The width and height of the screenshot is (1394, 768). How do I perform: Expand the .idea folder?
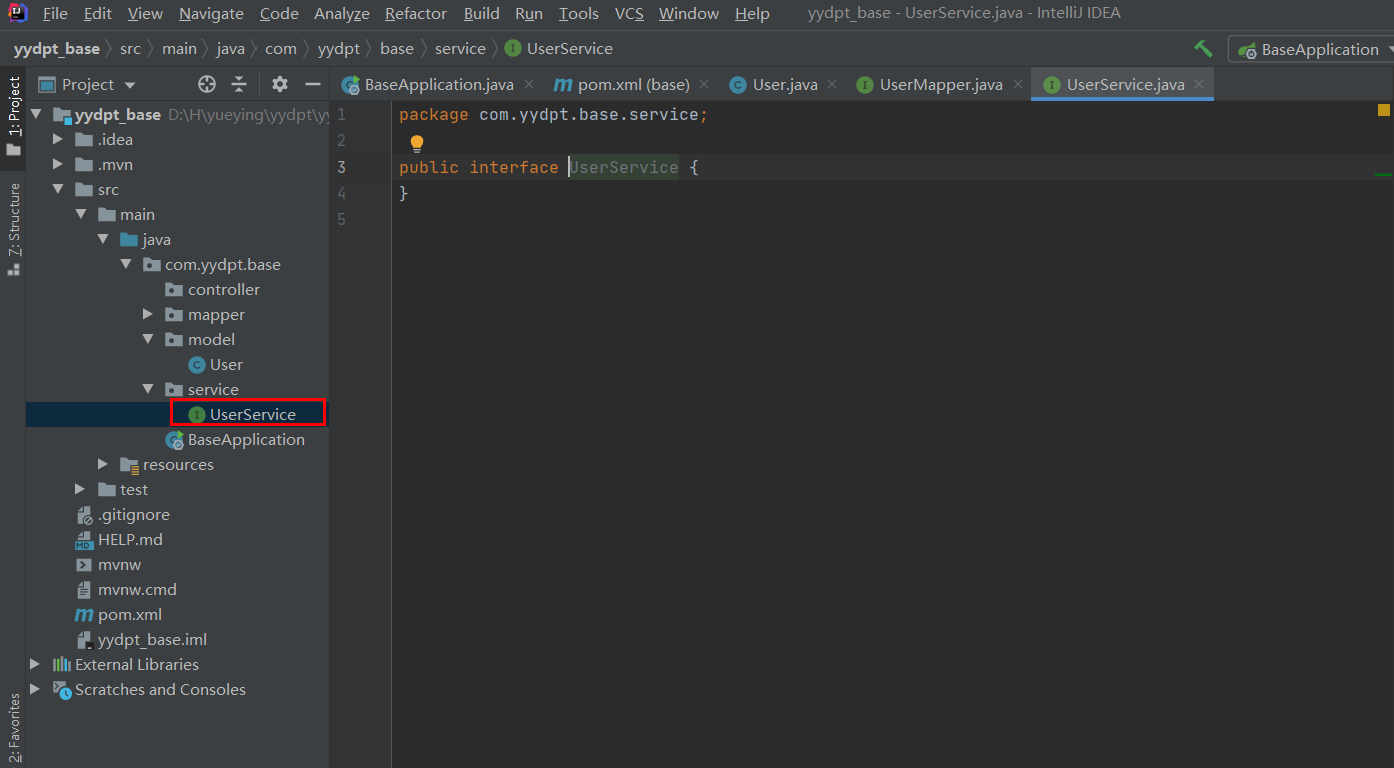pos(59,139)
